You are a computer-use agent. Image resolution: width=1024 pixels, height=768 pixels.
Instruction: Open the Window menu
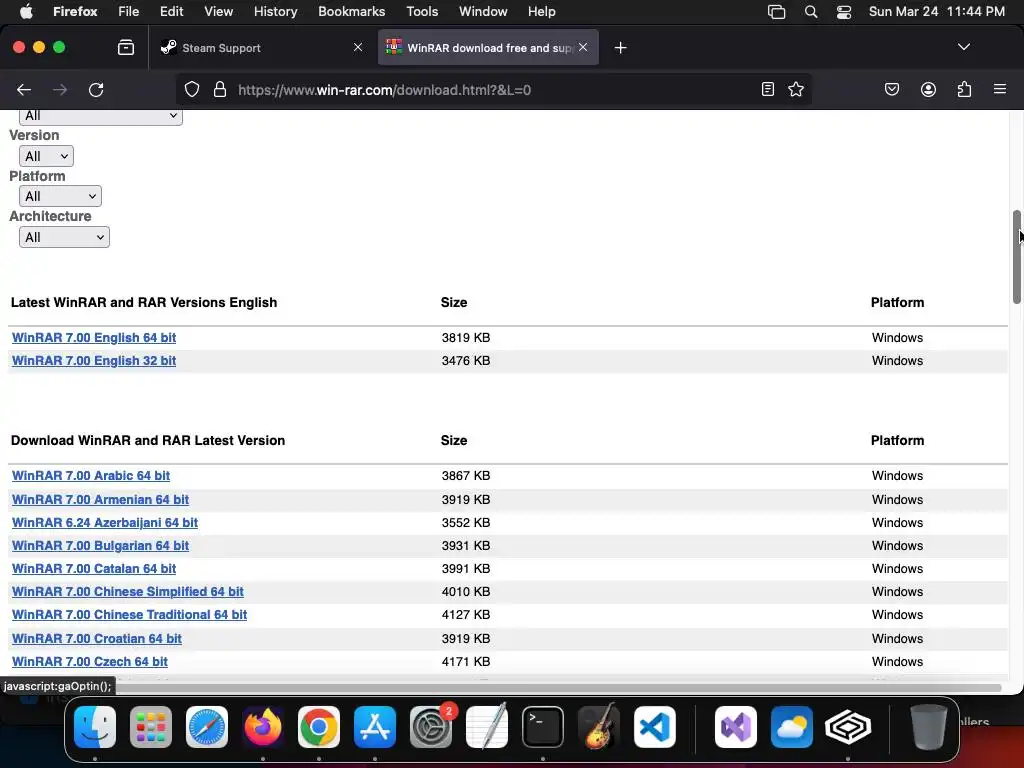[x=483, y=12]
